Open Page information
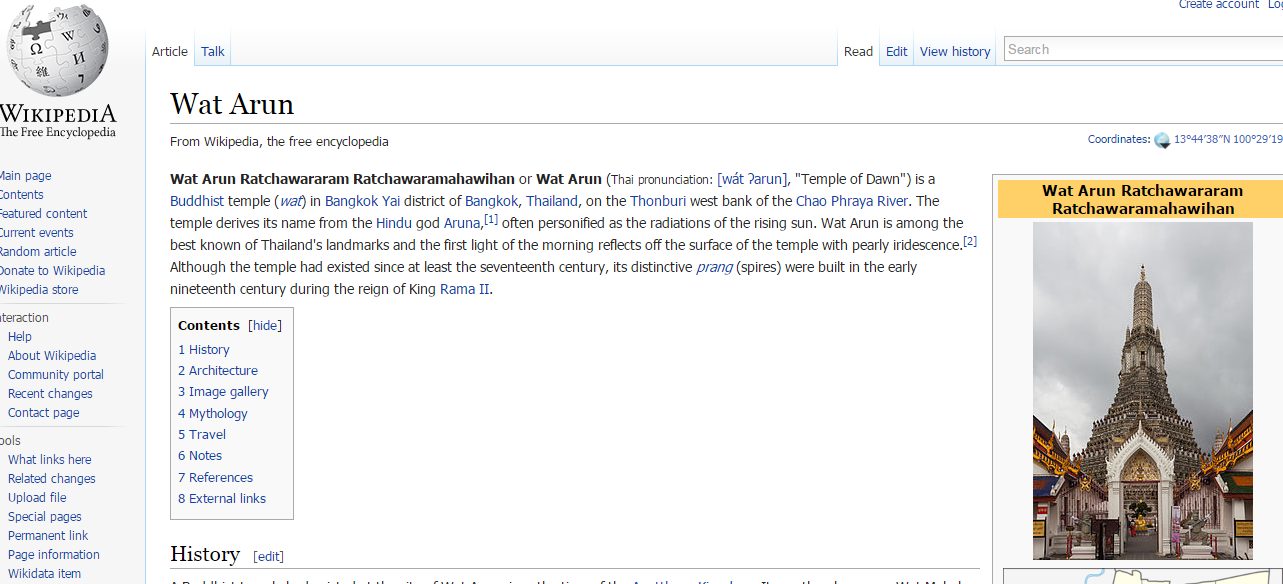 [54, 555]
